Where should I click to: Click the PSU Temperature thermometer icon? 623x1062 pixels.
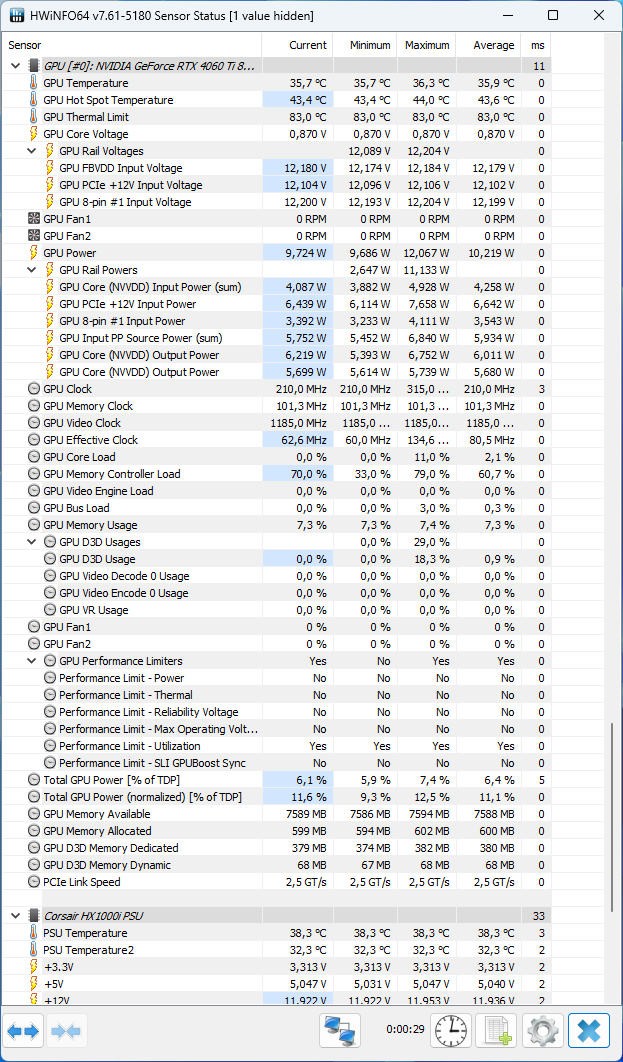click(34, 933)
